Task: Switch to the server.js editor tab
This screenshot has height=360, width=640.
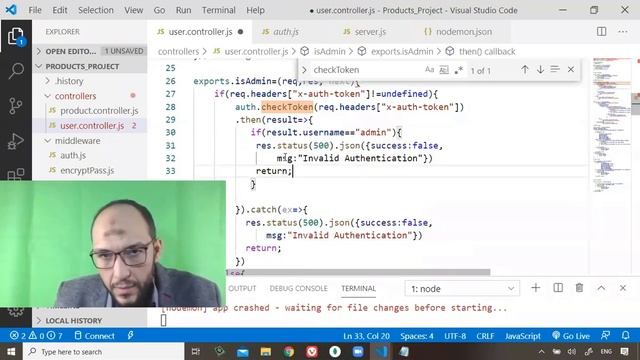Action: coord(370,31)
